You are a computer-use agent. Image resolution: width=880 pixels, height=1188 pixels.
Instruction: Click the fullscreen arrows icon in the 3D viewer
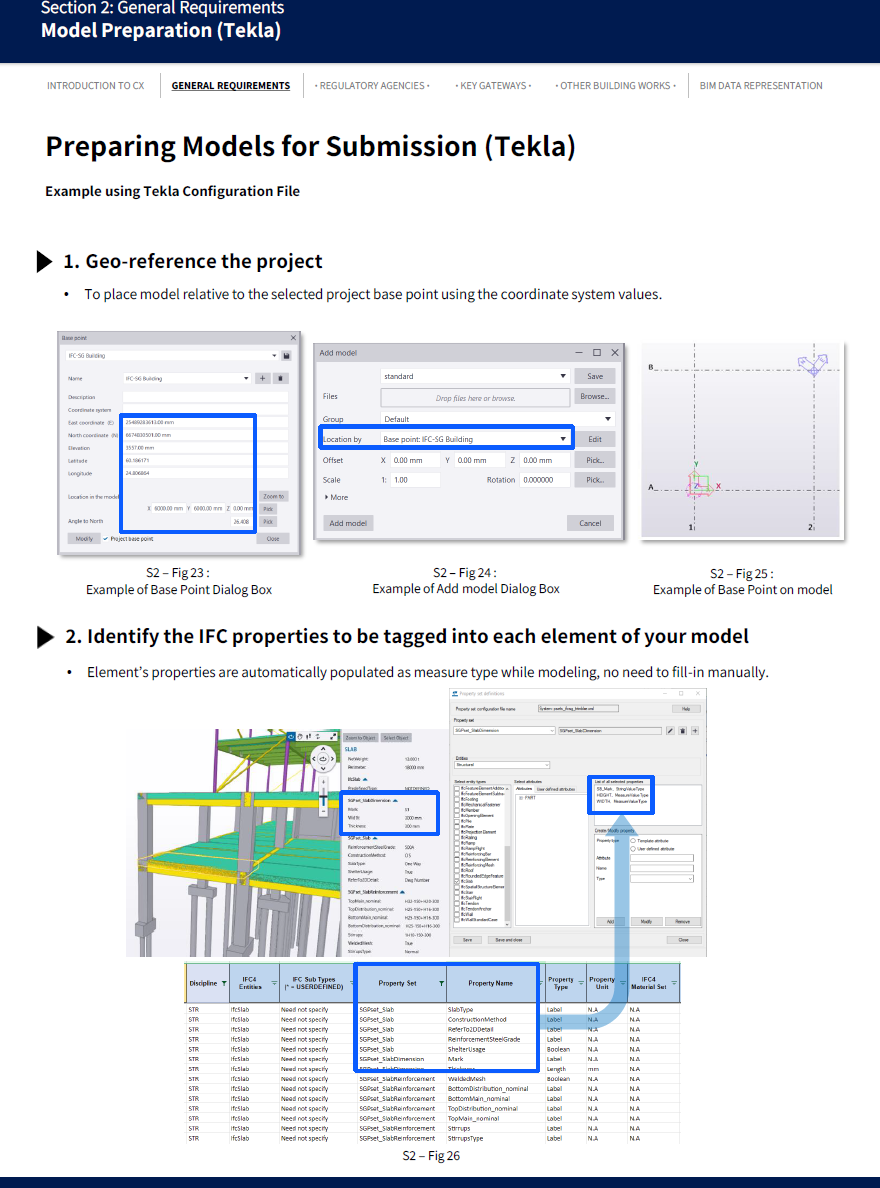coord(334,736)
